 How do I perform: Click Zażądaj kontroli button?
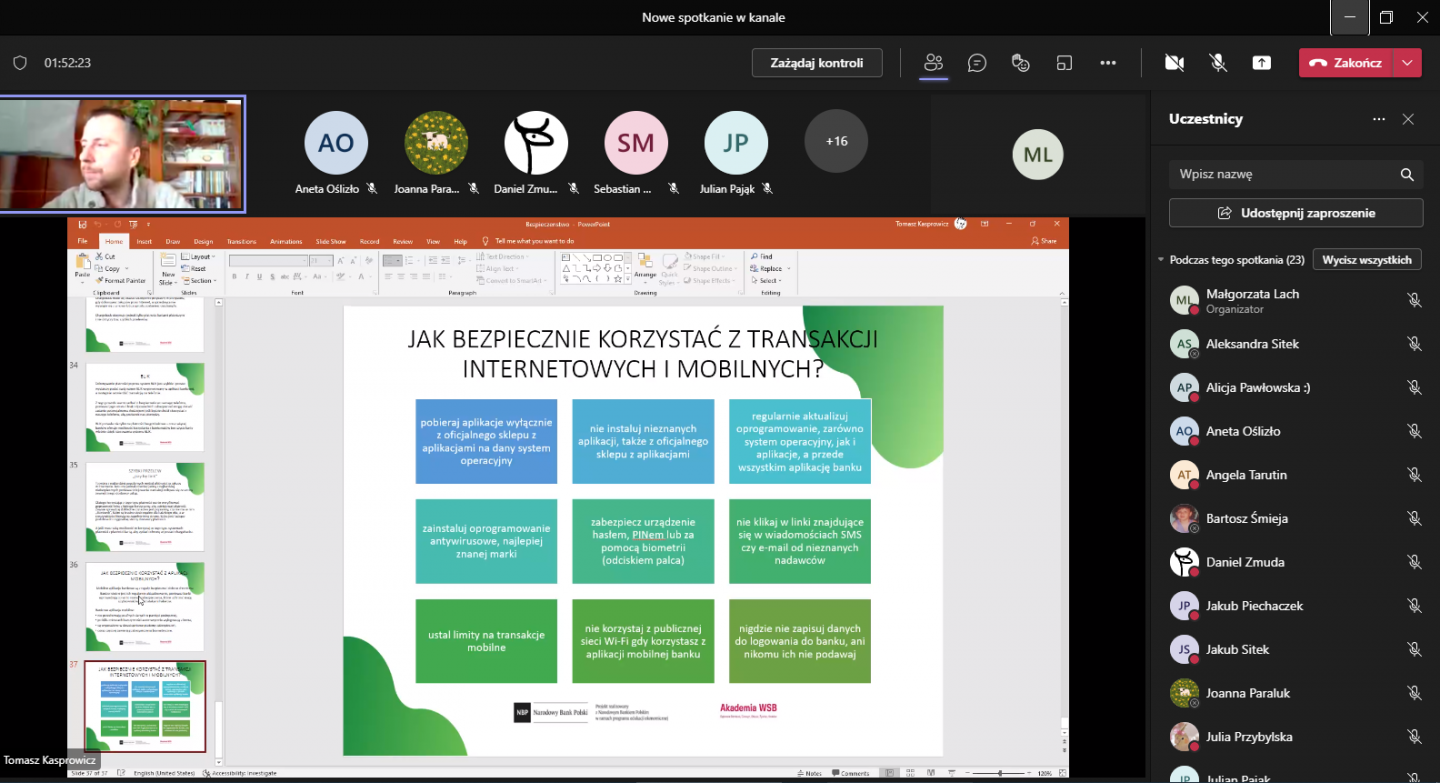[x=817, y=62]
